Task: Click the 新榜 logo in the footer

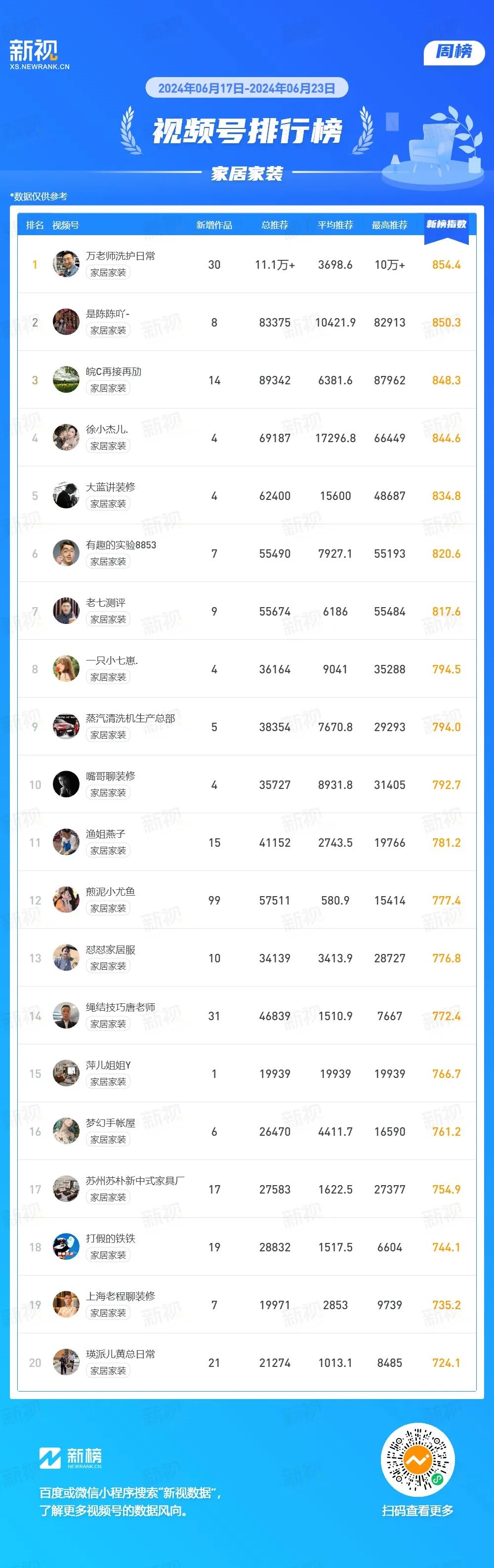Action: pyautogui.click(x=71, y=1457)
